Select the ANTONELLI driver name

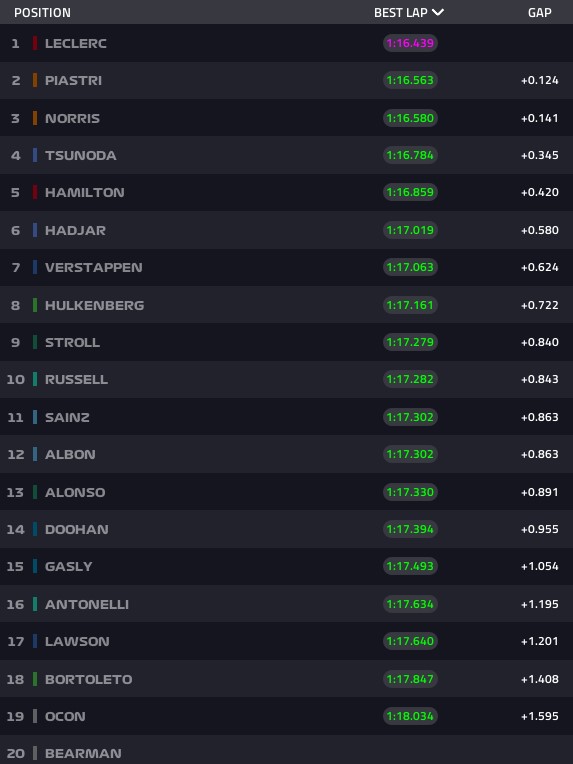click(x=87, y=604)
